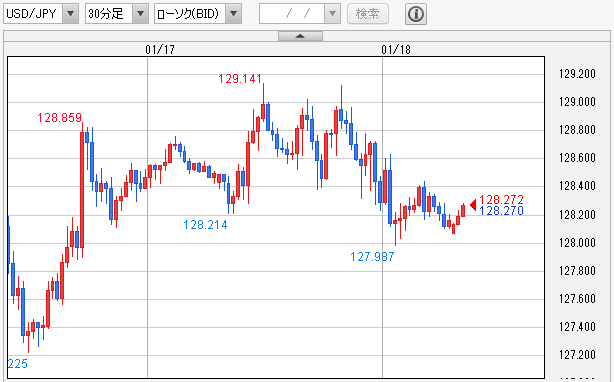The height and width of the screenshot is (382, 614).
Task: Click the 127.987 low price label
Action: [x=372, y=257]
